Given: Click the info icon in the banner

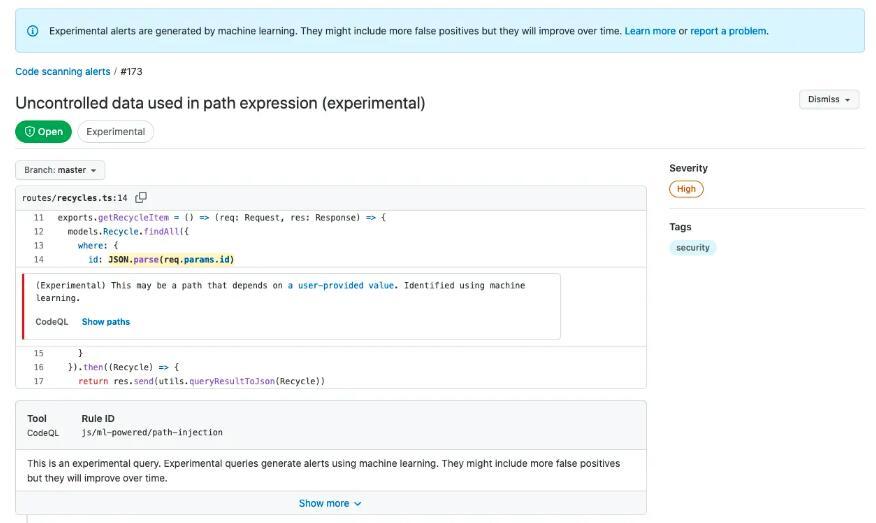Looking at the screenshot, I should 32,31.
